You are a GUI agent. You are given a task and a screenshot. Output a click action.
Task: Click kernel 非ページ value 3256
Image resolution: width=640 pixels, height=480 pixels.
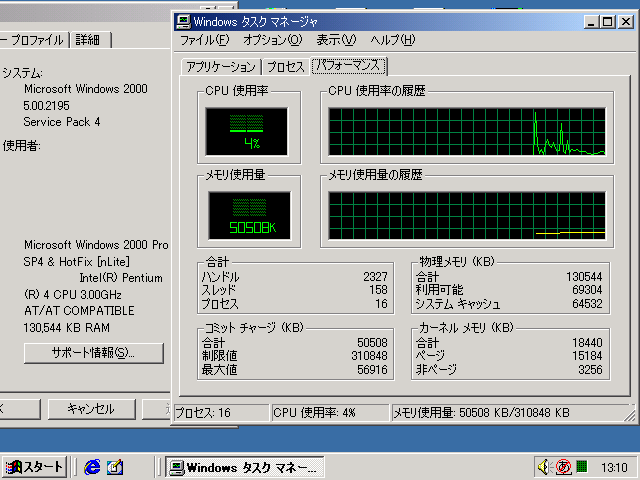point(590,370)
